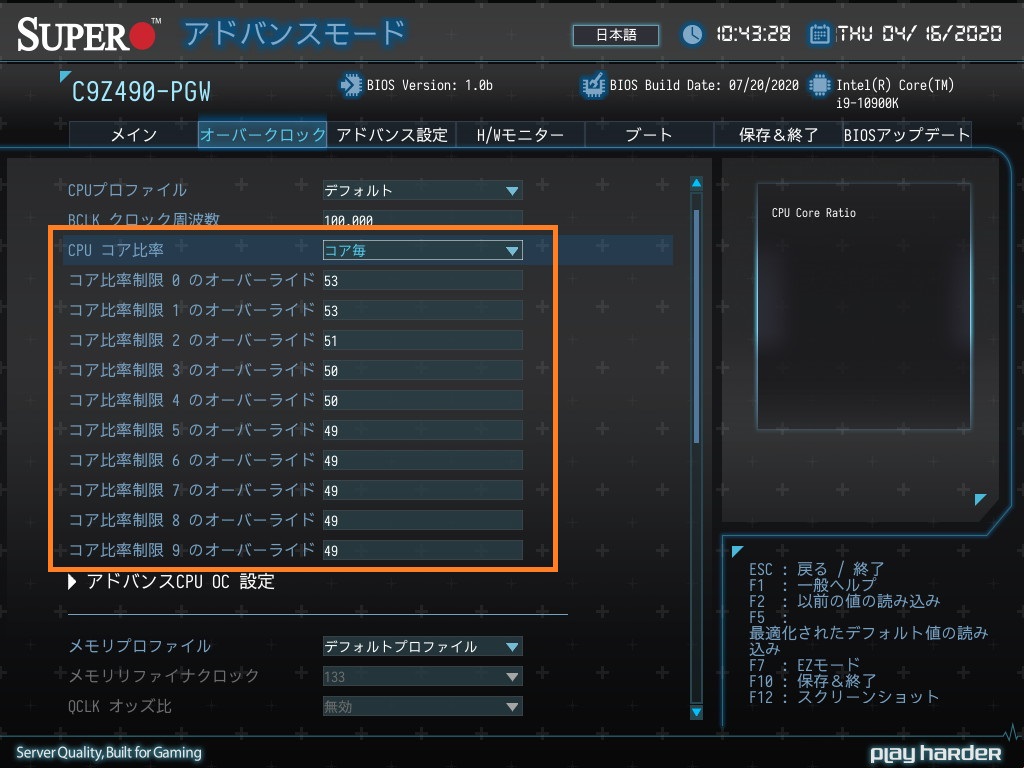Click the BCLK クロック周波数 value field
The width and height of the screenshot is (1024, 768).
tap(423, 219)
